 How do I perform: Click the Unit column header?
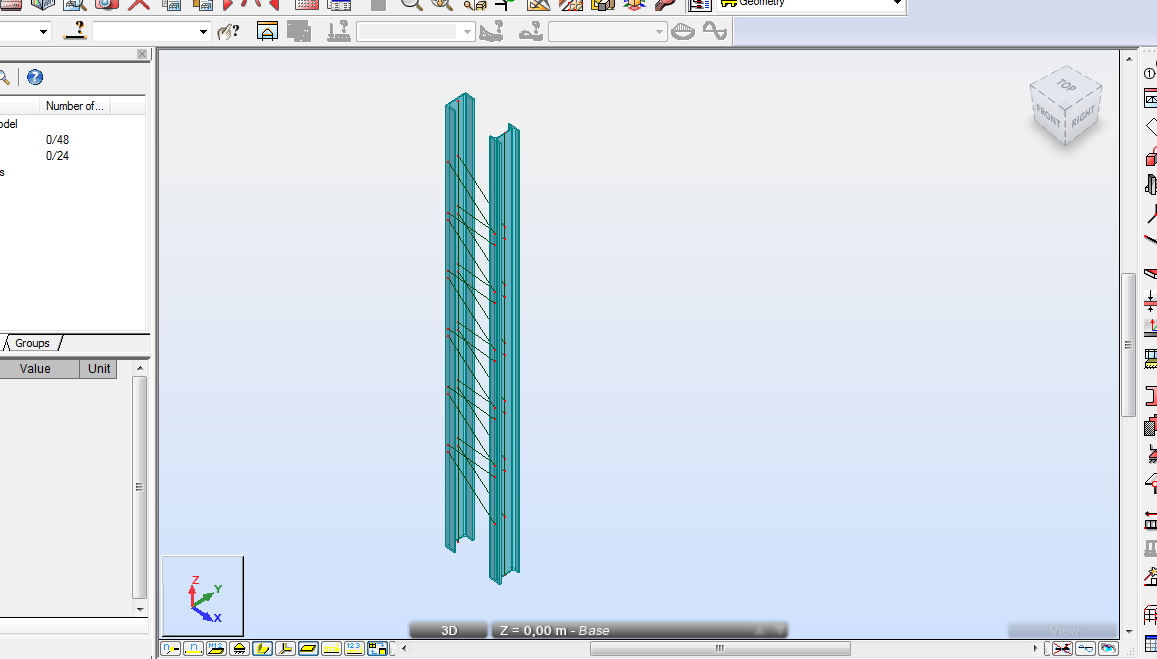click(x=99, y=369)
